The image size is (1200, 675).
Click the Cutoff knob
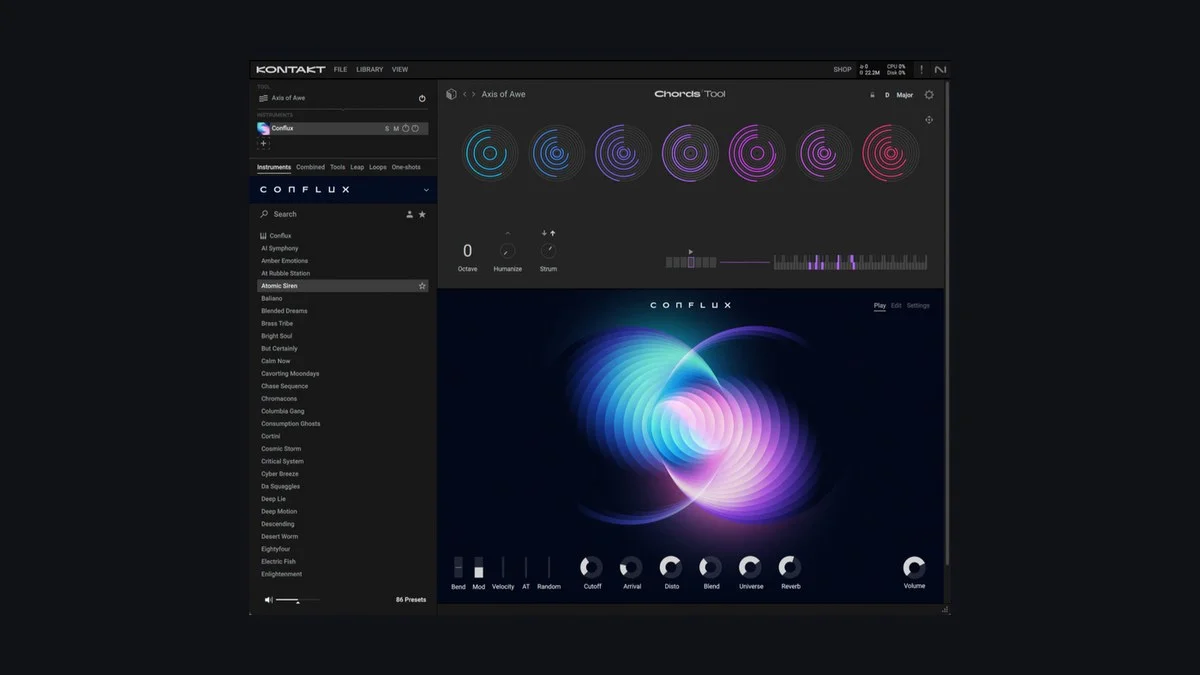click(x=592, y=567)
